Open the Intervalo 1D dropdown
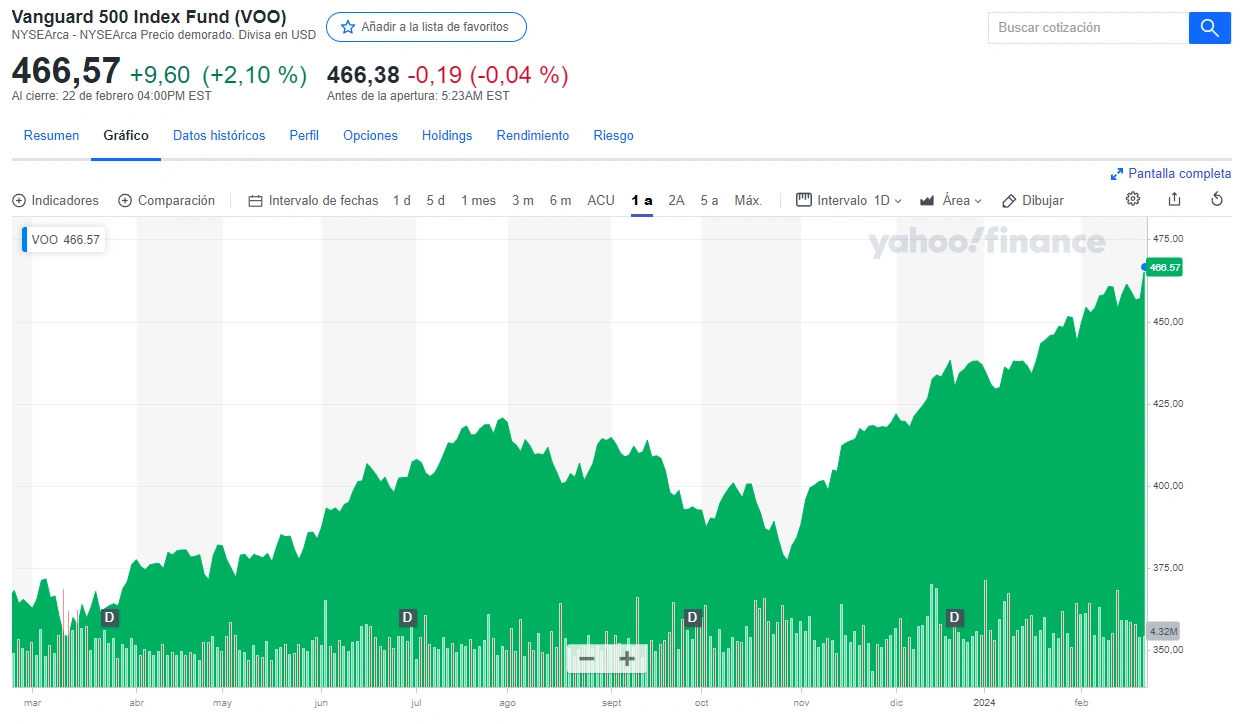This screenshot has width=1240, height=724. pos(848,200)
